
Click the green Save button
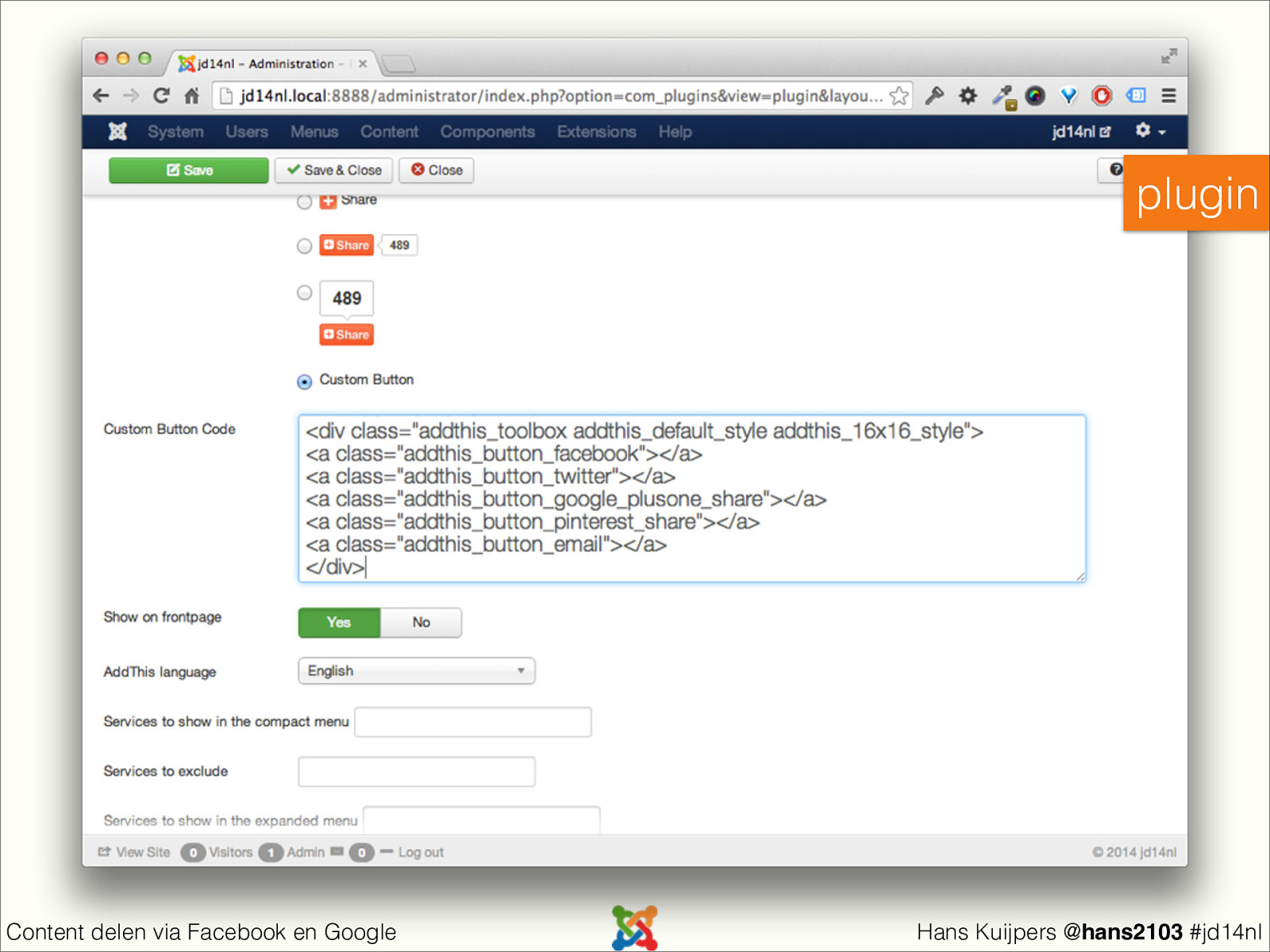[x=189, y=171]
